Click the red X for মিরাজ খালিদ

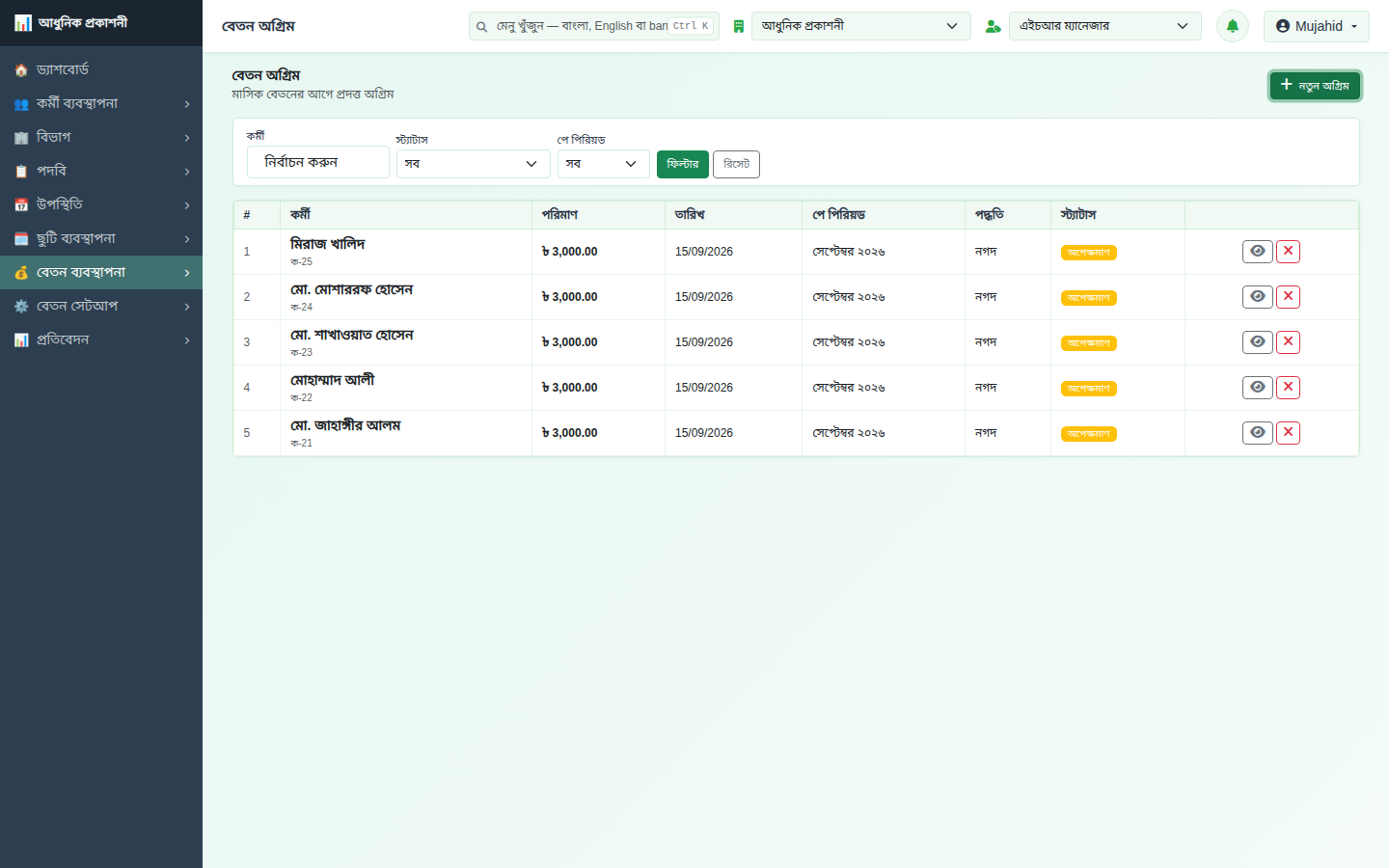point(1288,252)
